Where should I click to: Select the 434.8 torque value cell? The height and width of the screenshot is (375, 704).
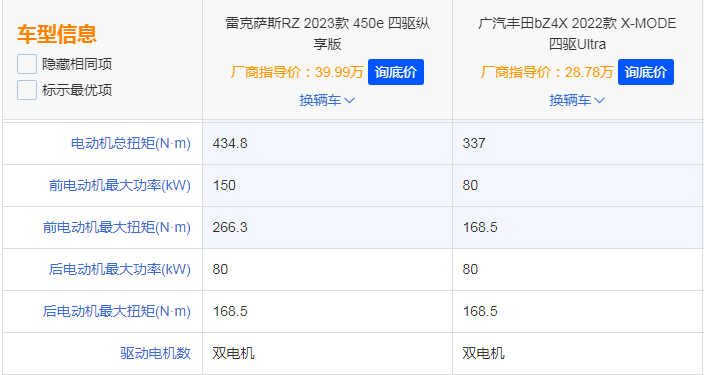(327, 143)
